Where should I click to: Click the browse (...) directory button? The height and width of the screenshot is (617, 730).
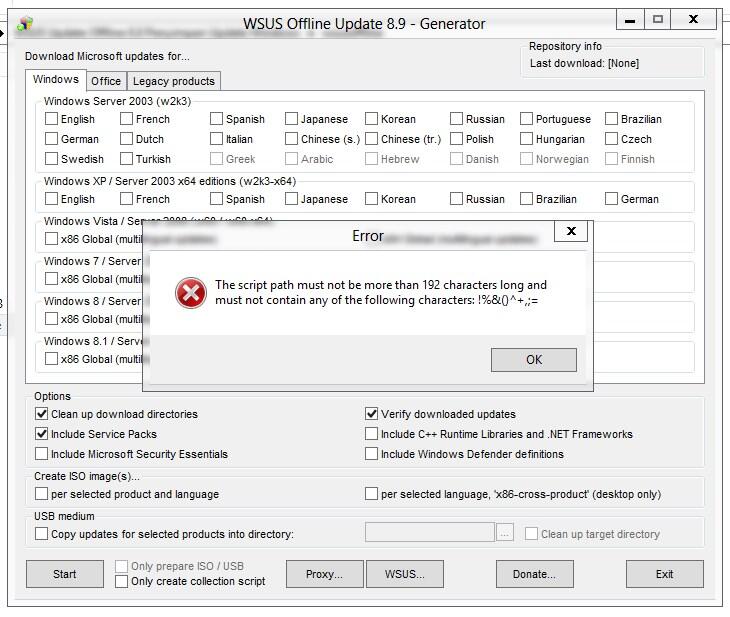[505, 532]
